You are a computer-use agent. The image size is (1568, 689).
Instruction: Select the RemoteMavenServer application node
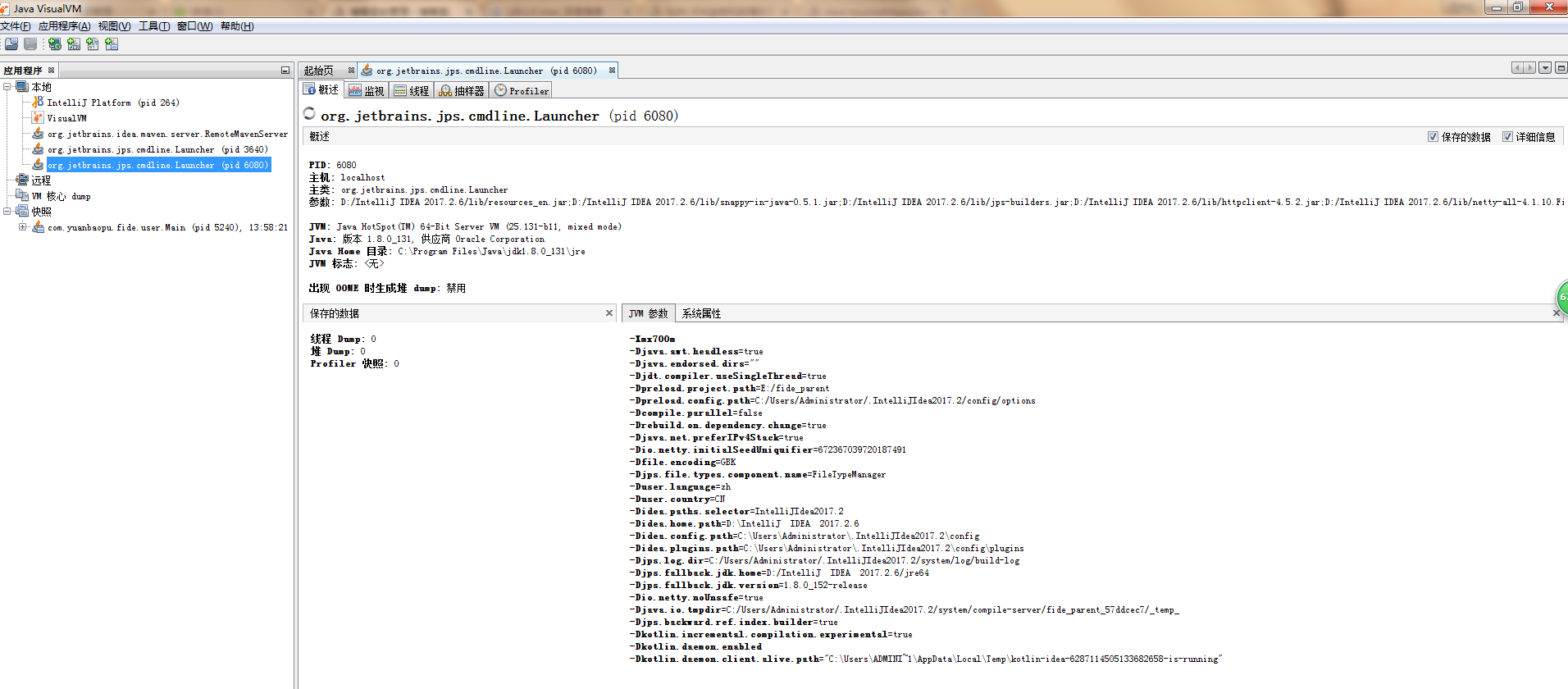coord(167,134)
